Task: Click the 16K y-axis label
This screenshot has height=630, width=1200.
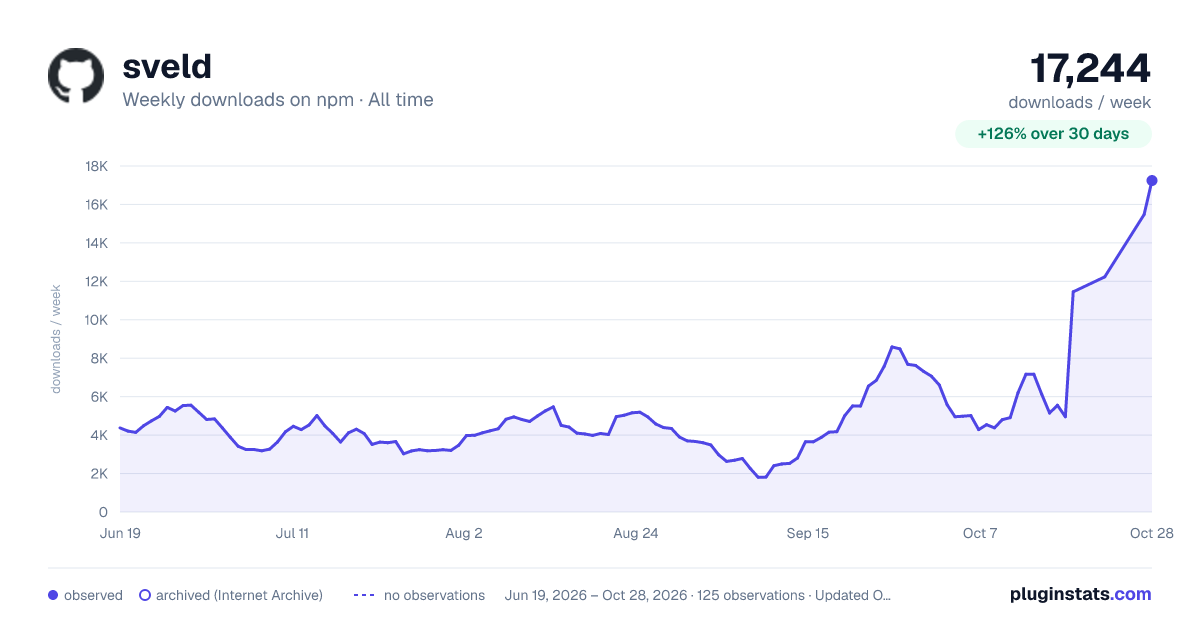Action: coord(97,204)
